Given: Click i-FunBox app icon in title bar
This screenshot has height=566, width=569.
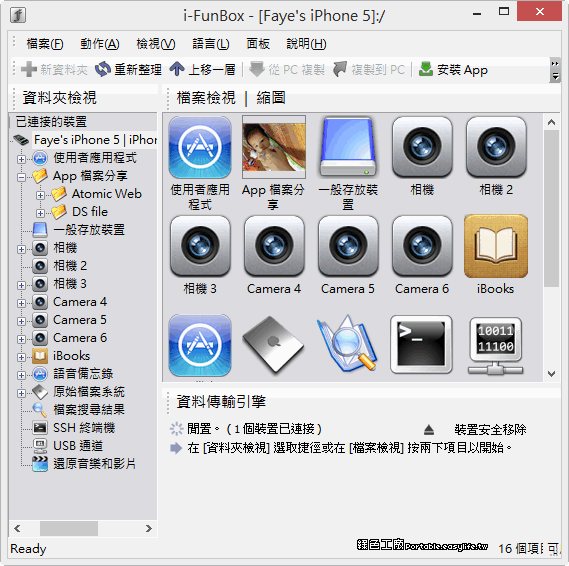Looking at the screenshot, I should pyautogui.click(x=18, y=15).
